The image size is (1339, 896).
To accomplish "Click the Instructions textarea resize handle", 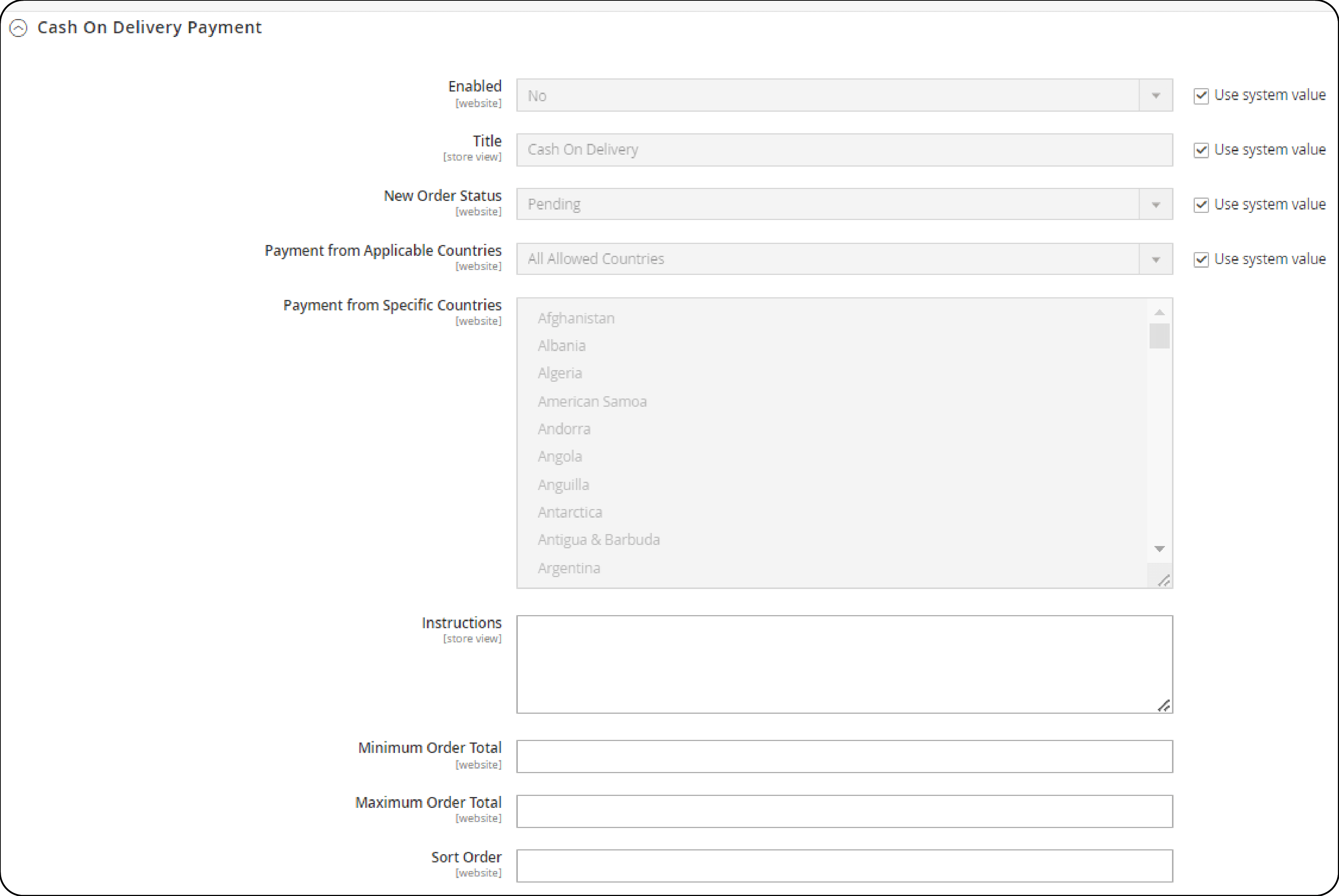I will [1164, 706].
